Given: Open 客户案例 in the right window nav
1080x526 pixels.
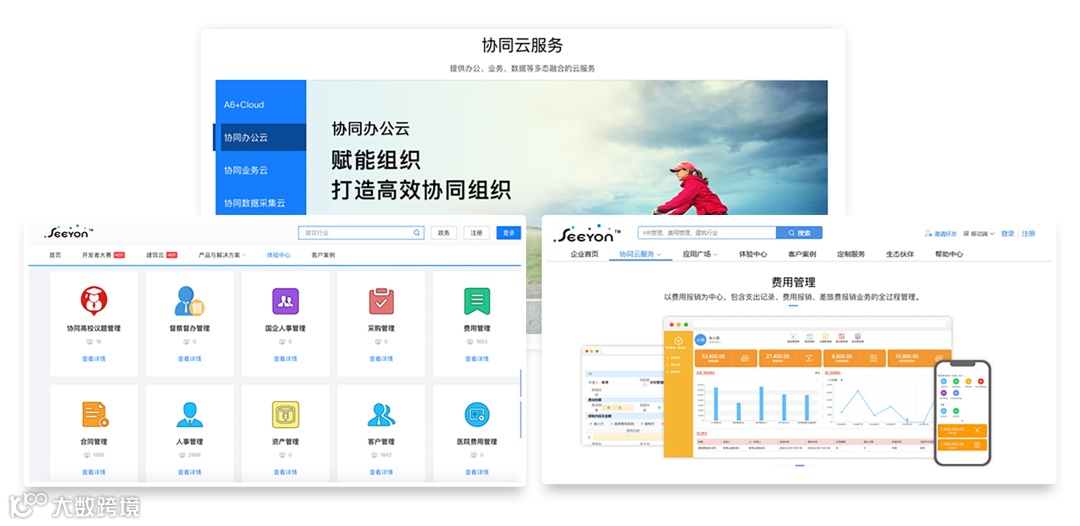Looking at the screenshot, I should coord(802,254).
